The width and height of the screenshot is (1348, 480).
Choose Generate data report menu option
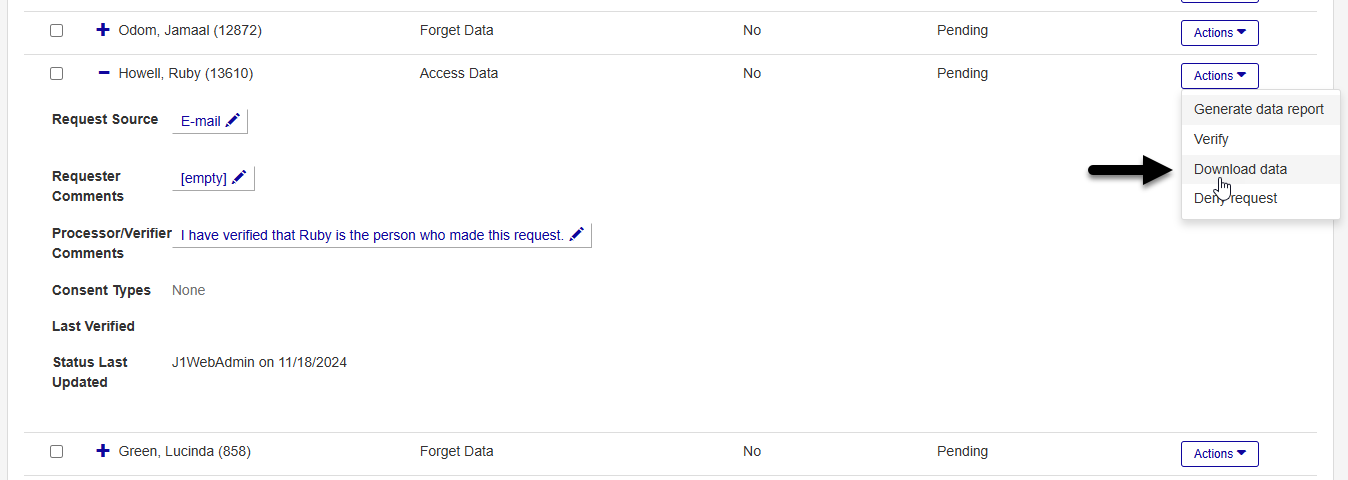click(x=1258, y=109)
